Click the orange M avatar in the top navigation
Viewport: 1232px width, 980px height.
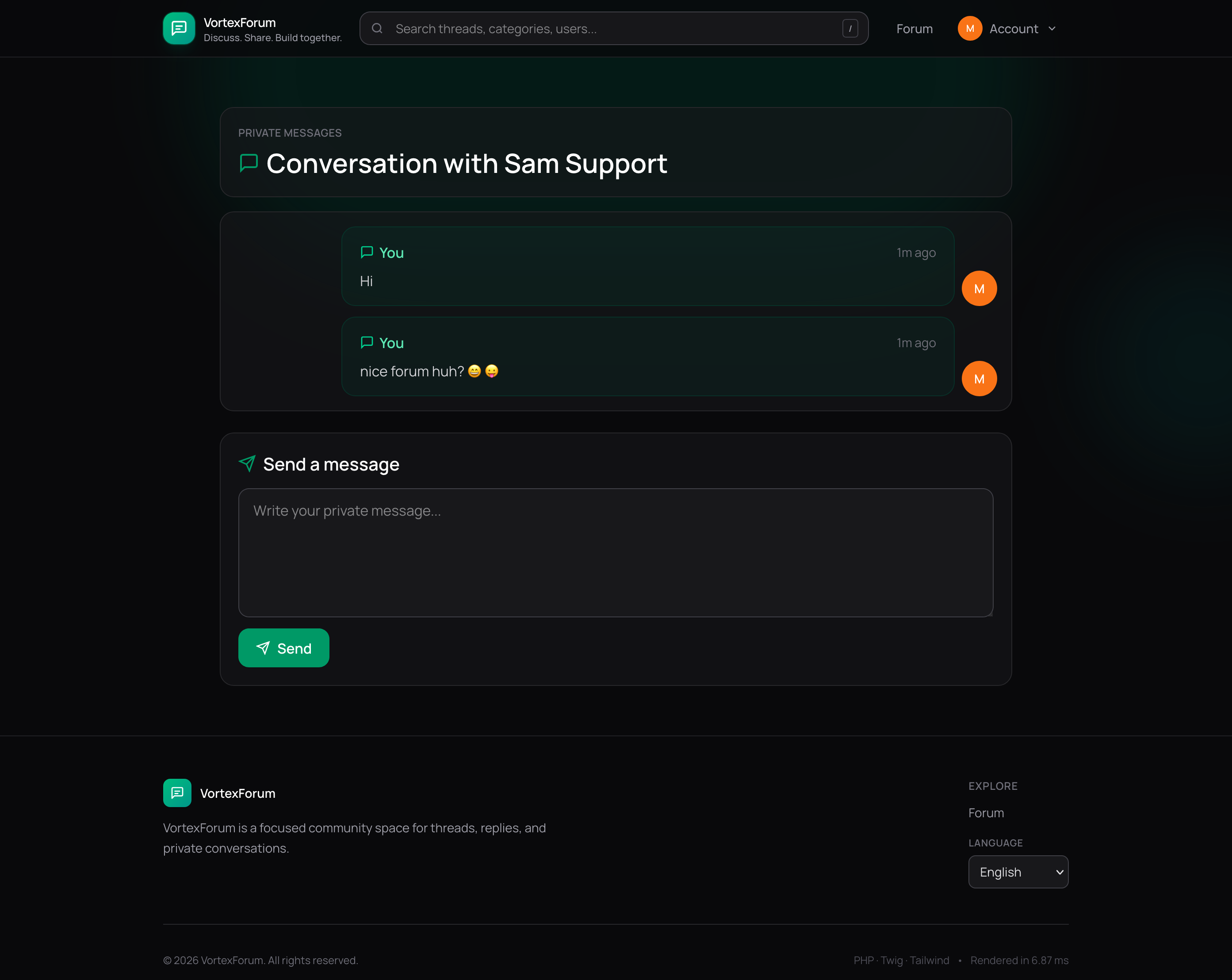pos(969,28)
